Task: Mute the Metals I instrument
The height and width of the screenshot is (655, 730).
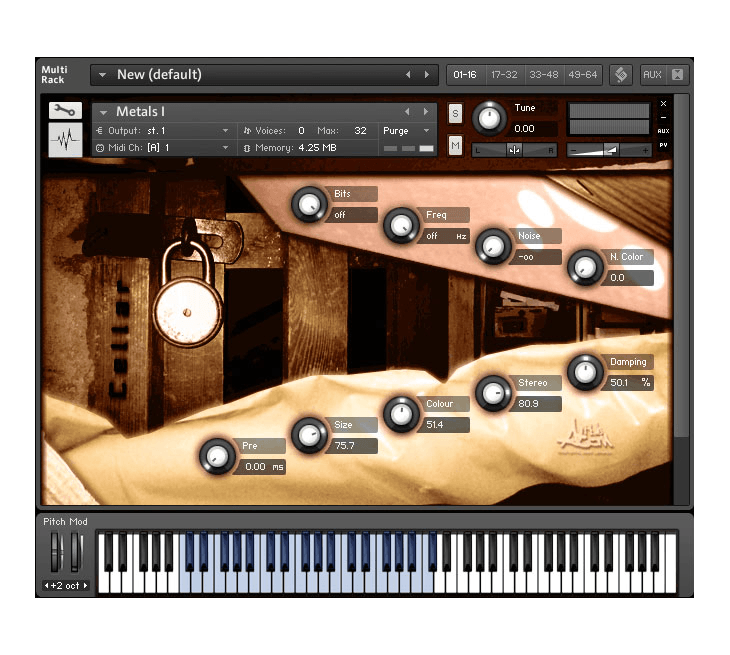Action: tap(455, 146)
